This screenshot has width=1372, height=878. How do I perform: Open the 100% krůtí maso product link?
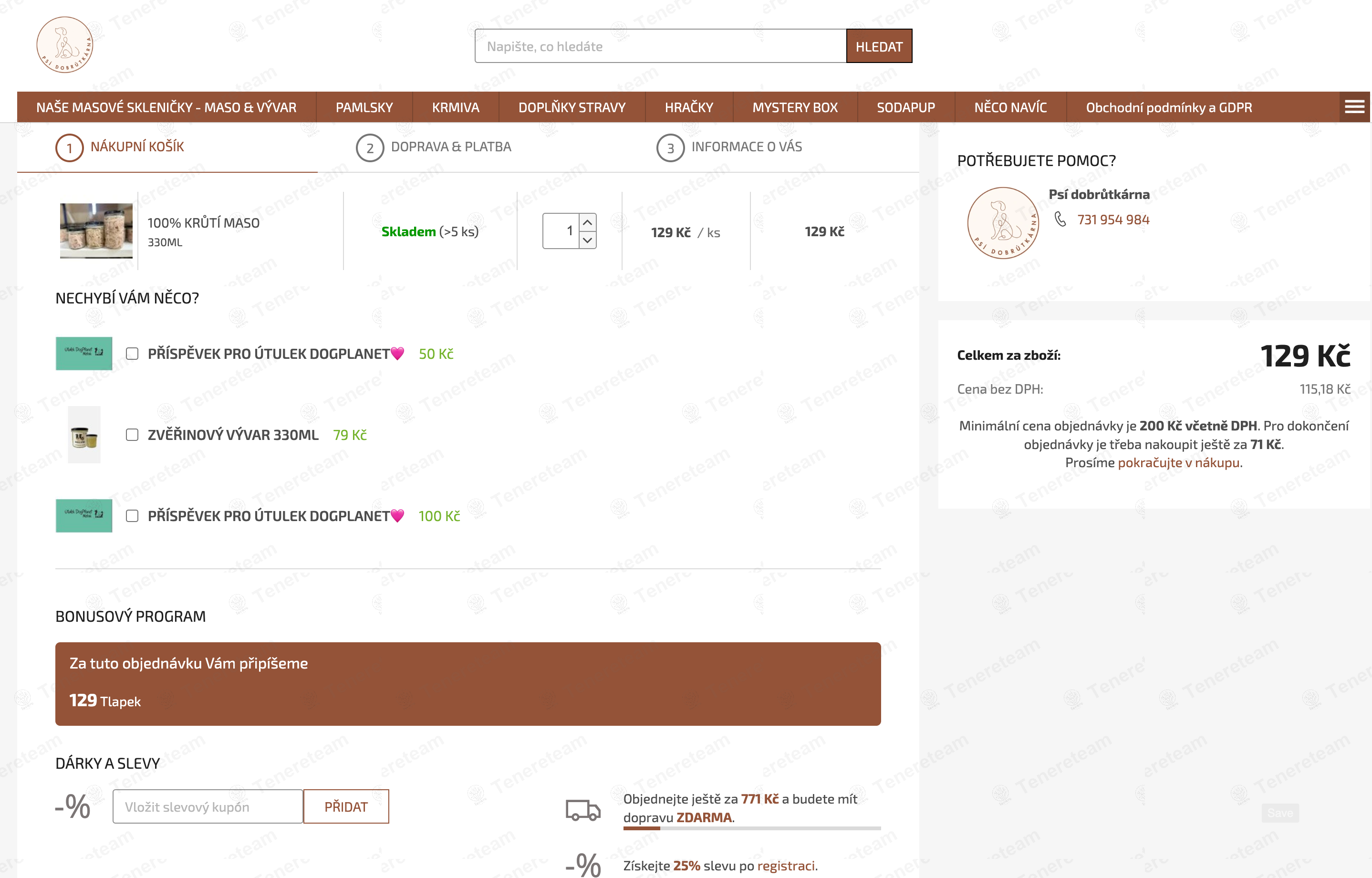[x=204, y=223]
